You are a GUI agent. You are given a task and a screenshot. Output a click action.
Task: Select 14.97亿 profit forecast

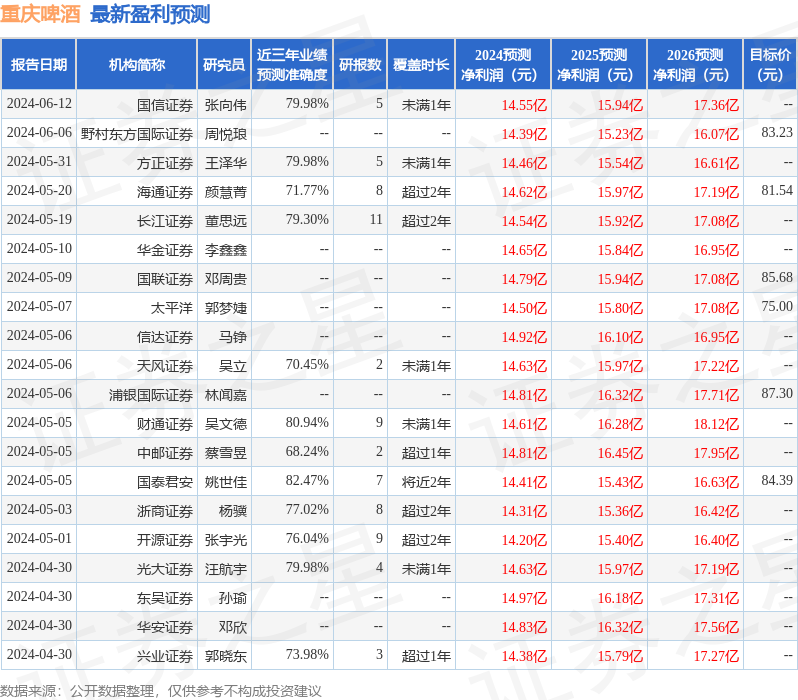click(524, 599)
